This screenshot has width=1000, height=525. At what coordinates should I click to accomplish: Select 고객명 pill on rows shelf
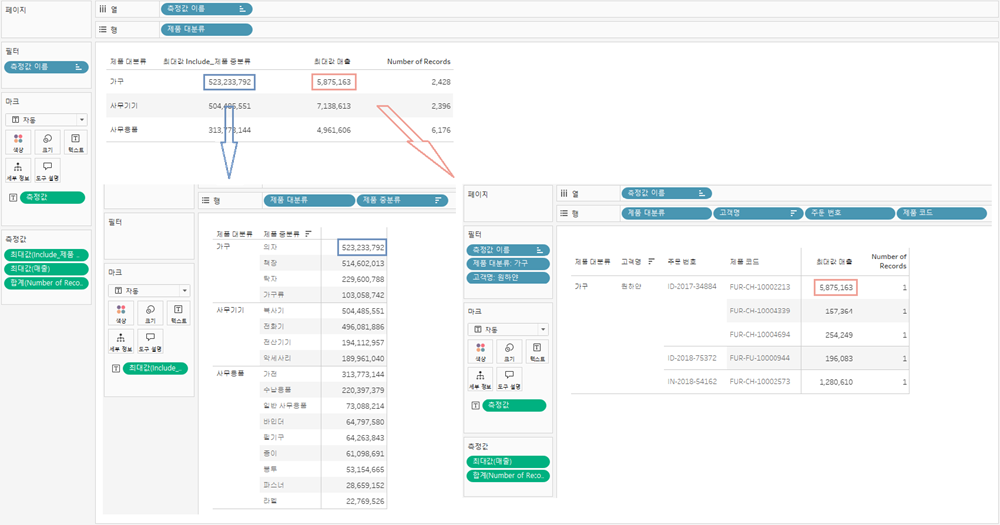coord(758,213)
